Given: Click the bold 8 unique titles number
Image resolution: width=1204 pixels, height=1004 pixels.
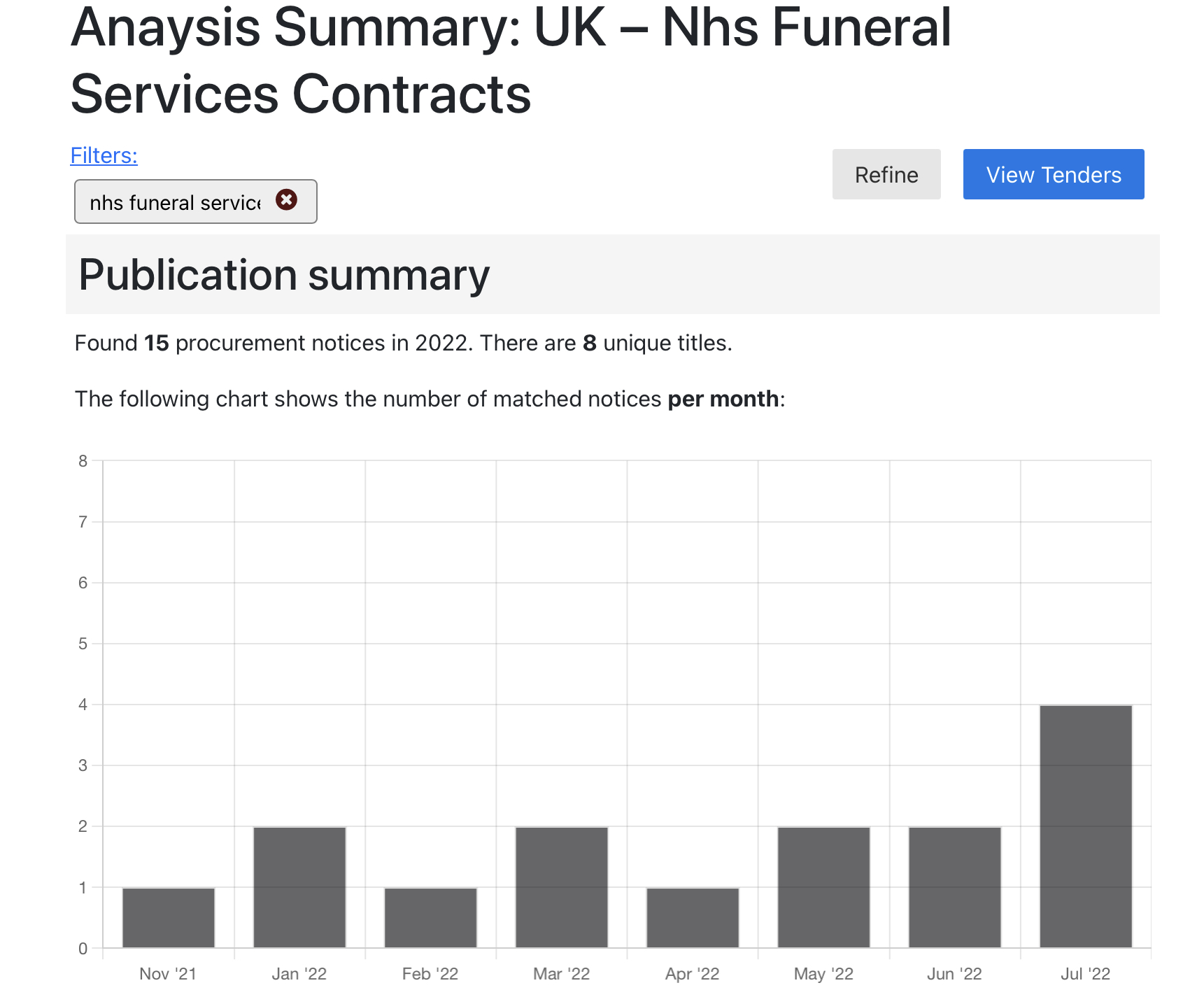Looking at the screenshot, I should tap(590, 343).
